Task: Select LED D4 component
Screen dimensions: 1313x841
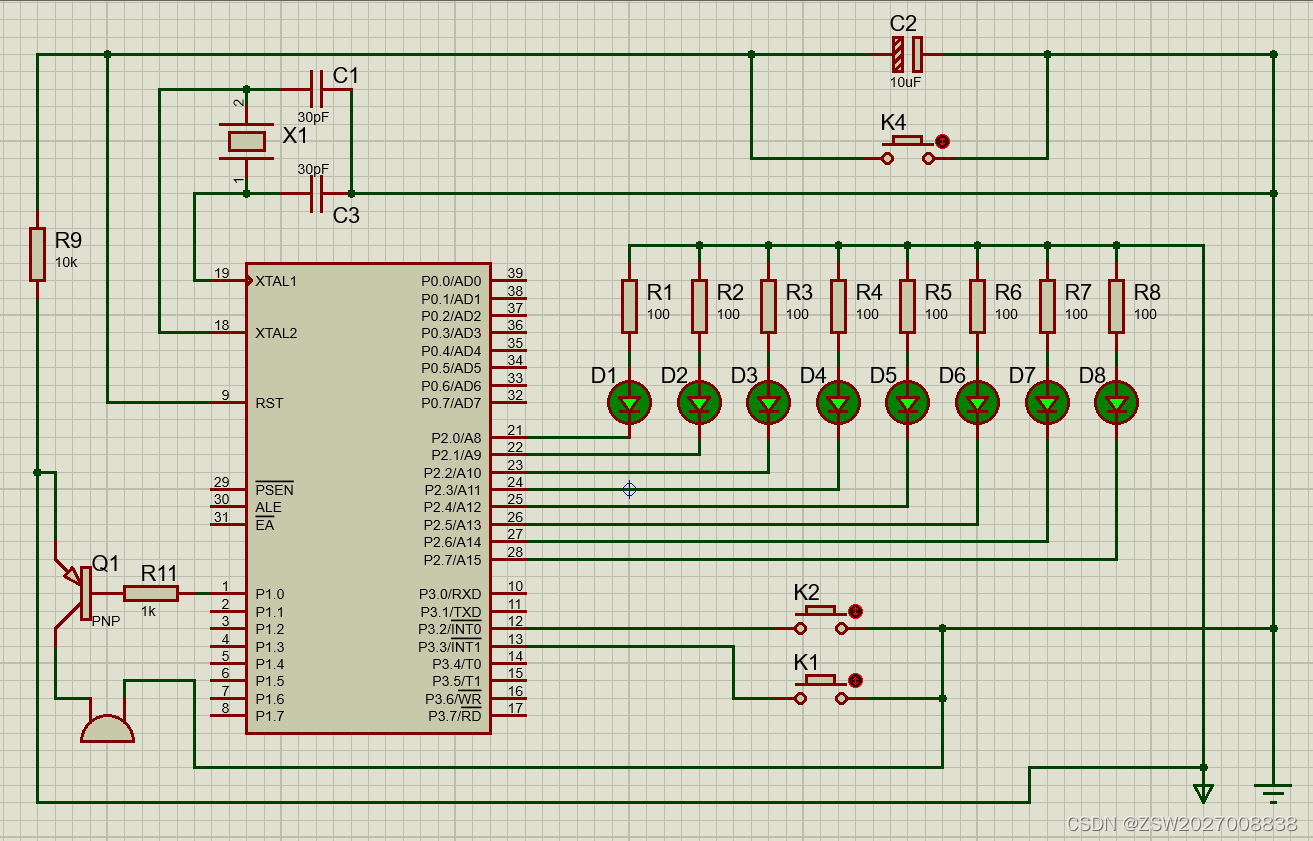Action: (838, 403)
